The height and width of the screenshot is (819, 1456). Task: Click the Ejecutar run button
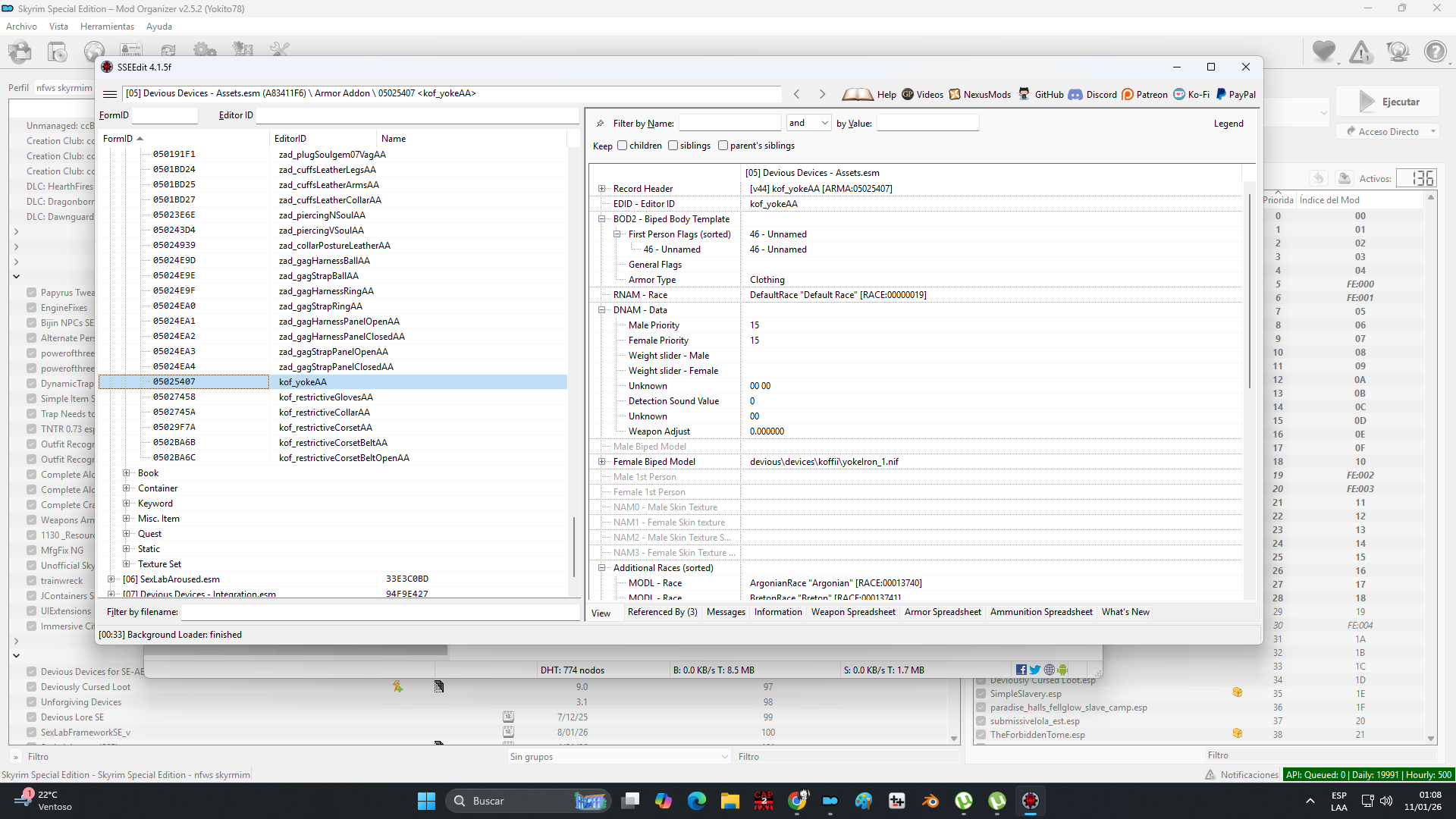pos(1389,102)
